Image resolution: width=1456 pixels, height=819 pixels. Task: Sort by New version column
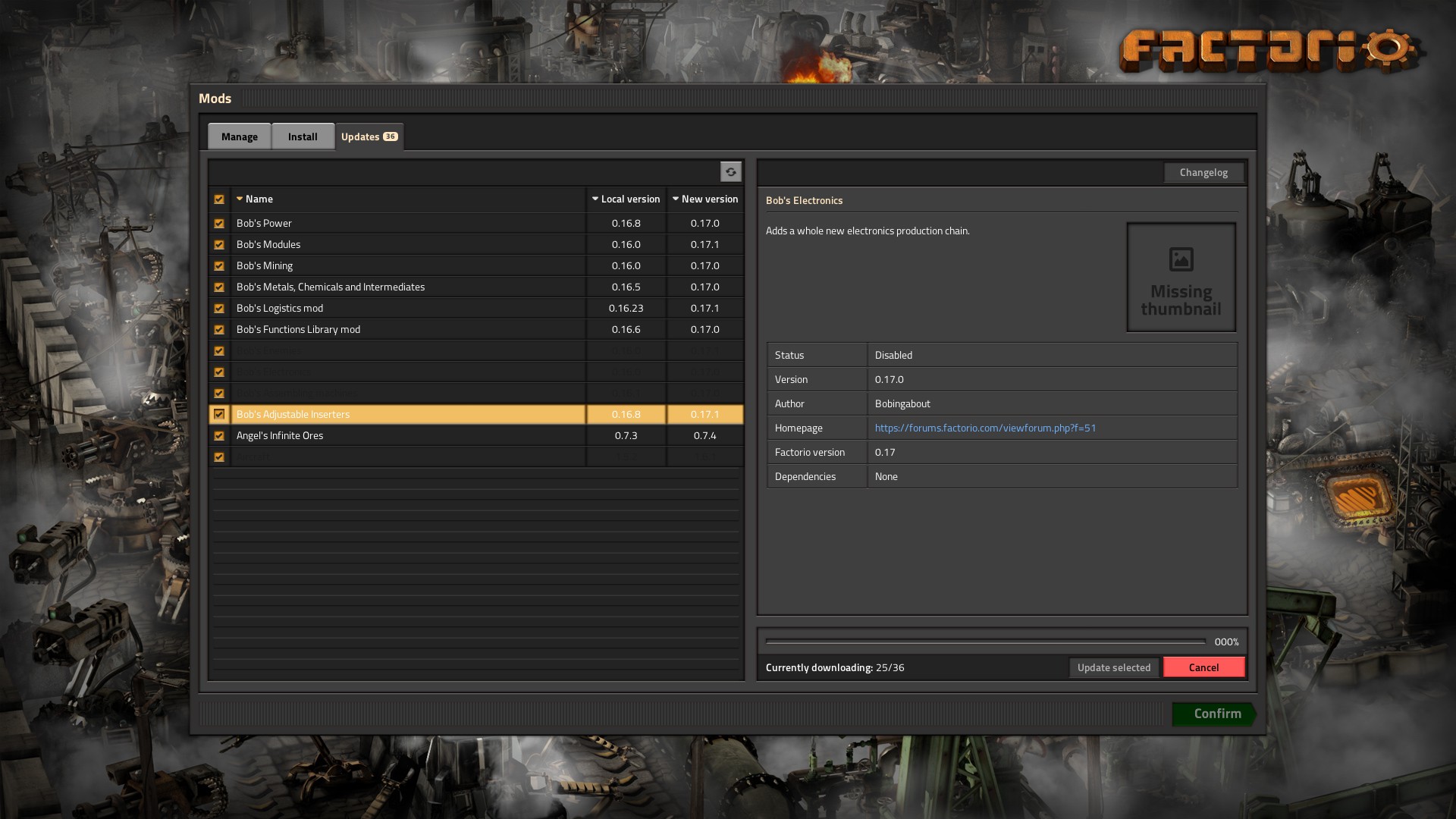tap(705, 199)
